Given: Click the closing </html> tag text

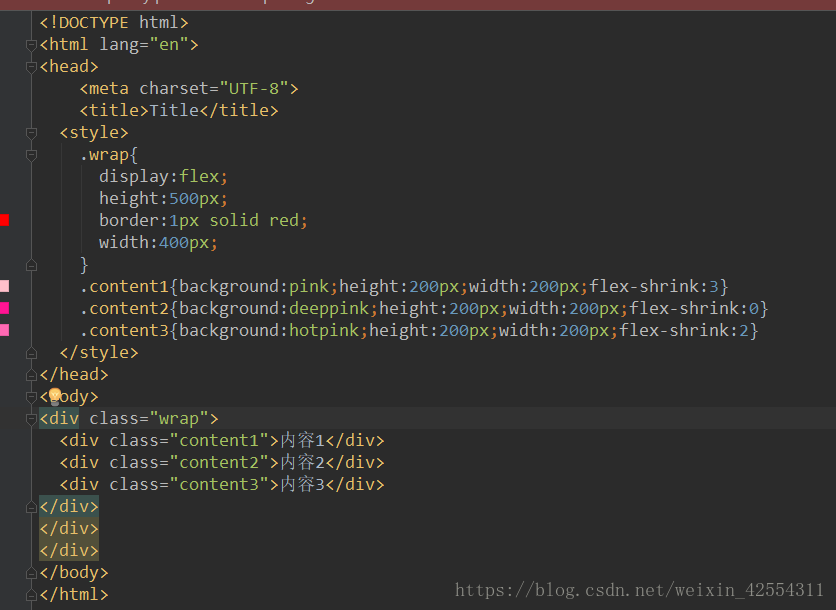Looking at the screenshot, I should [74, 595].
